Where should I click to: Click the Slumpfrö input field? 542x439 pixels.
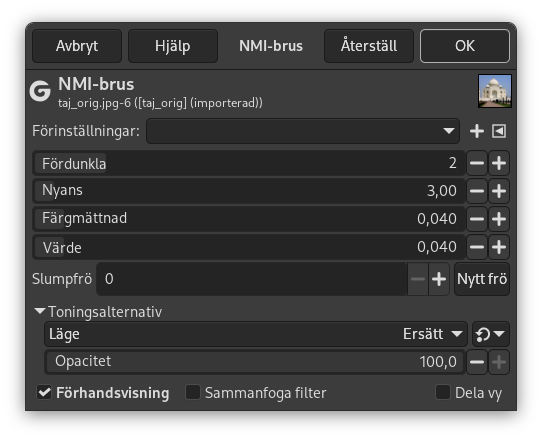252,279
